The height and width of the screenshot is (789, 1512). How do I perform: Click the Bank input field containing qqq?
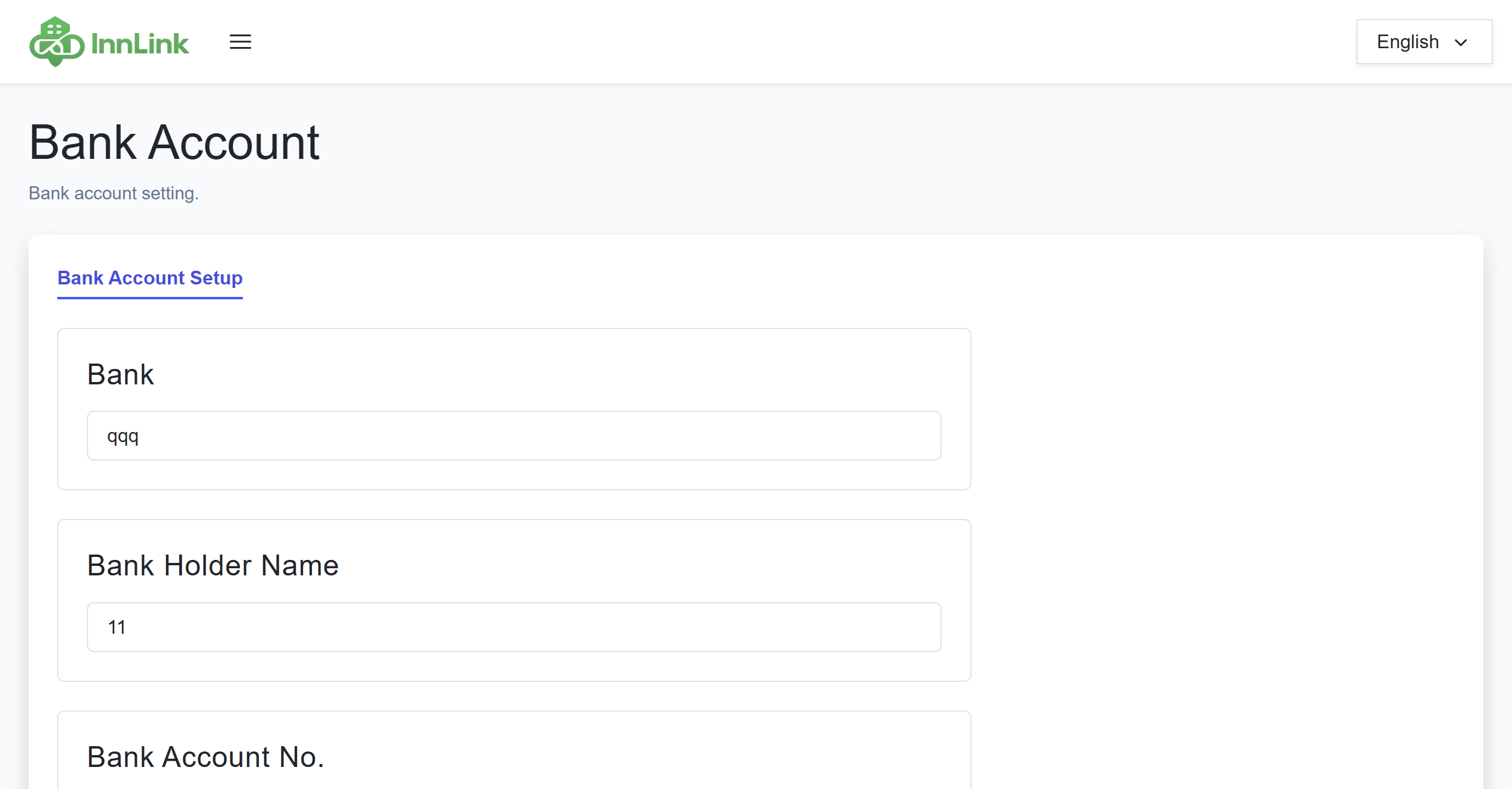(x=514, y=436)
